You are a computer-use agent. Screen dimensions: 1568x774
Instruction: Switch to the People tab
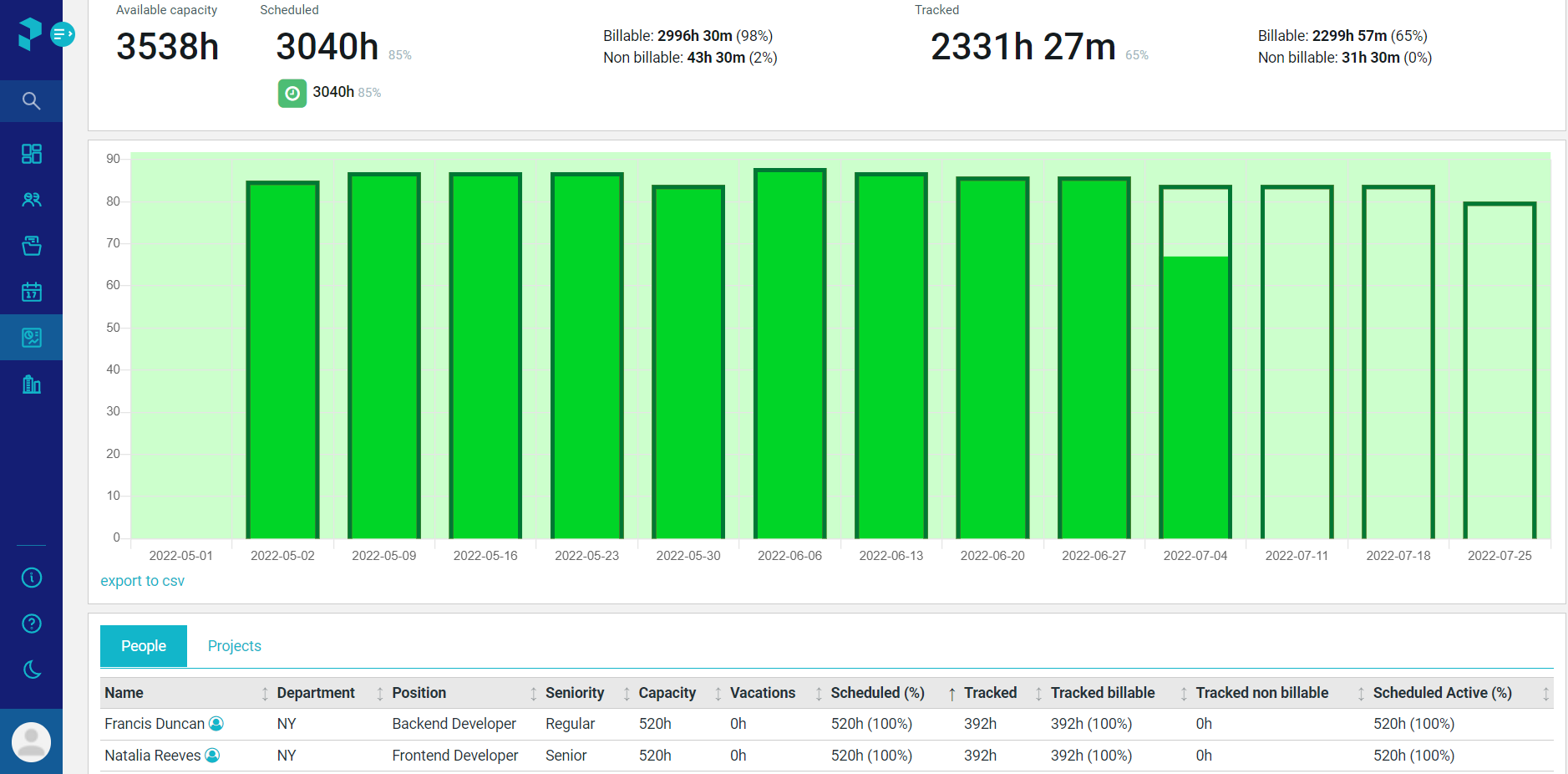144,646
